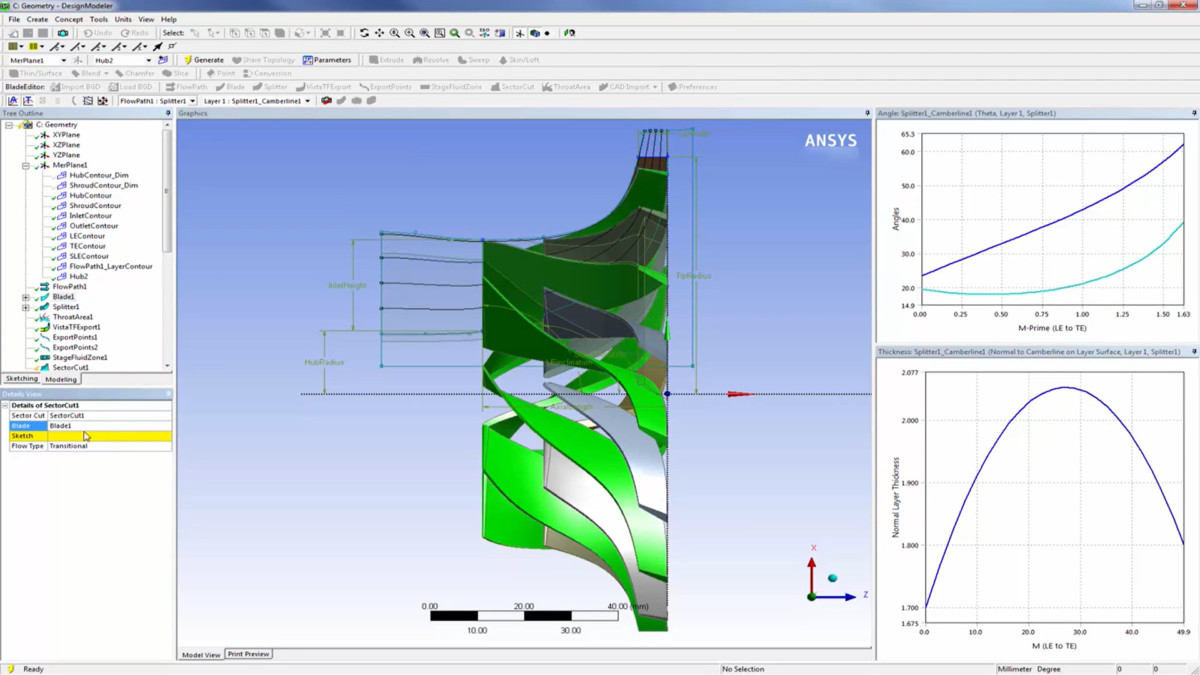The width and height of the screenshot is (1200, 675).
Task: Click the SectorCut tool in BladeEditor toolbar
Action: click(x=512, y=87)
